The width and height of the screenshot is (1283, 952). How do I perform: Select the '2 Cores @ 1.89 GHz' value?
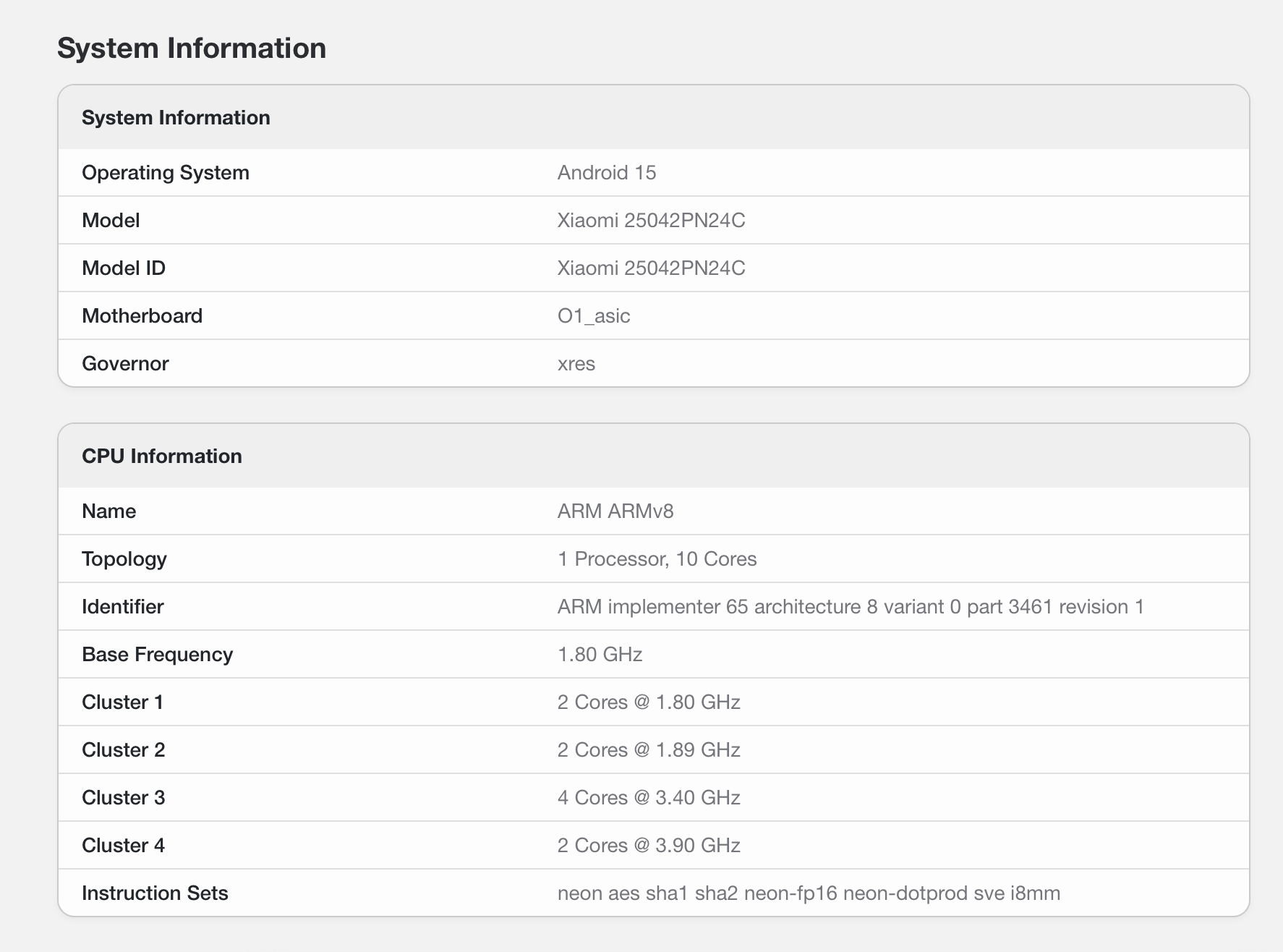(649, 750)
